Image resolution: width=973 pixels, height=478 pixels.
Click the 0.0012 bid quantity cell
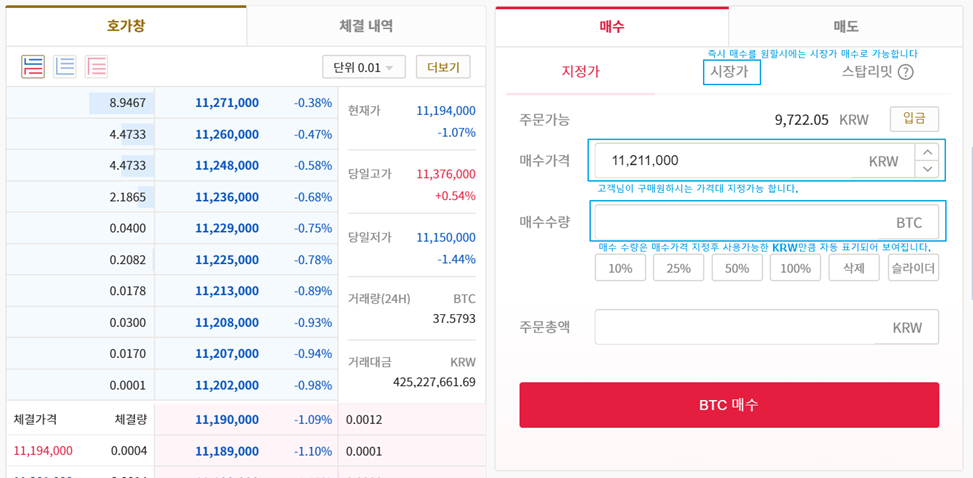[412, 420]
